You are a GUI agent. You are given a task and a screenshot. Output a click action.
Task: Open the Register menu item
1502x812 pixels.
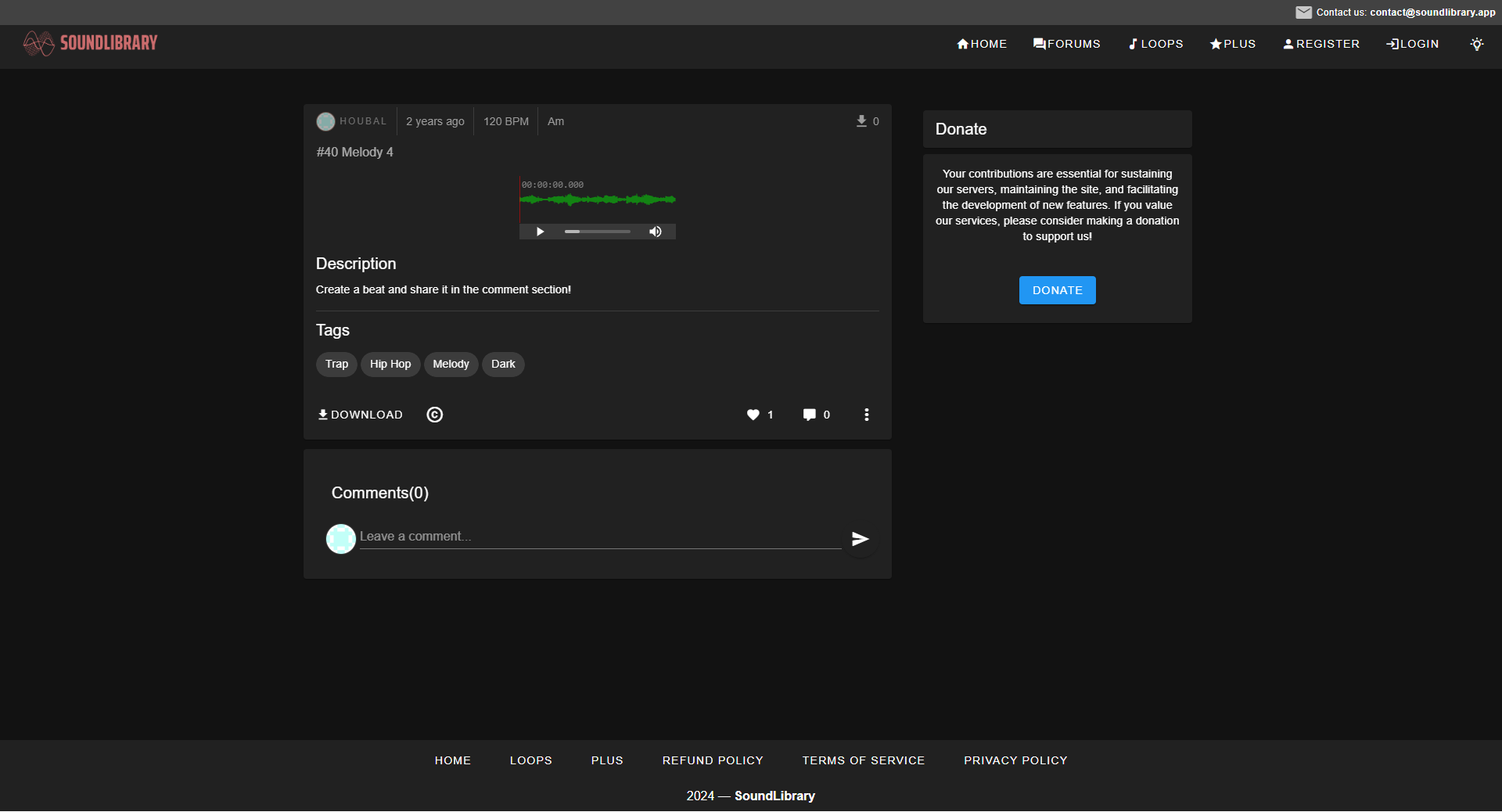tap(1321, 44)
